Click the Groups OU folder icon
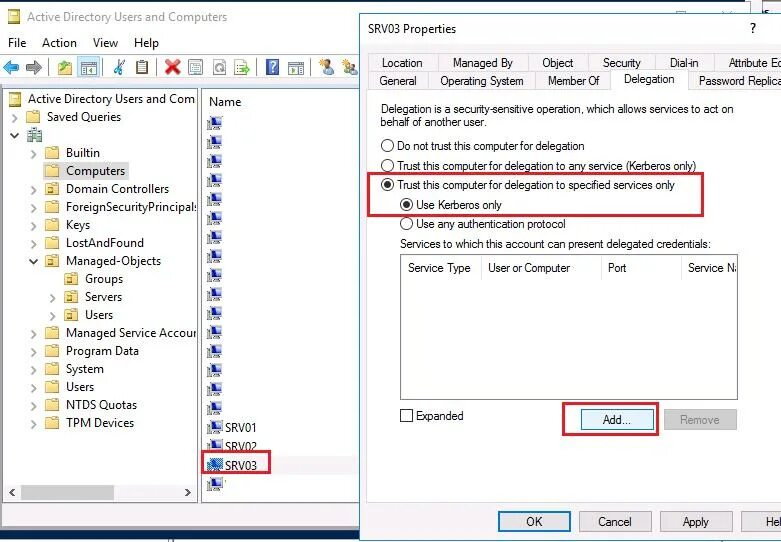The width and height of the screenshot is (781, 542). point(71,279)
